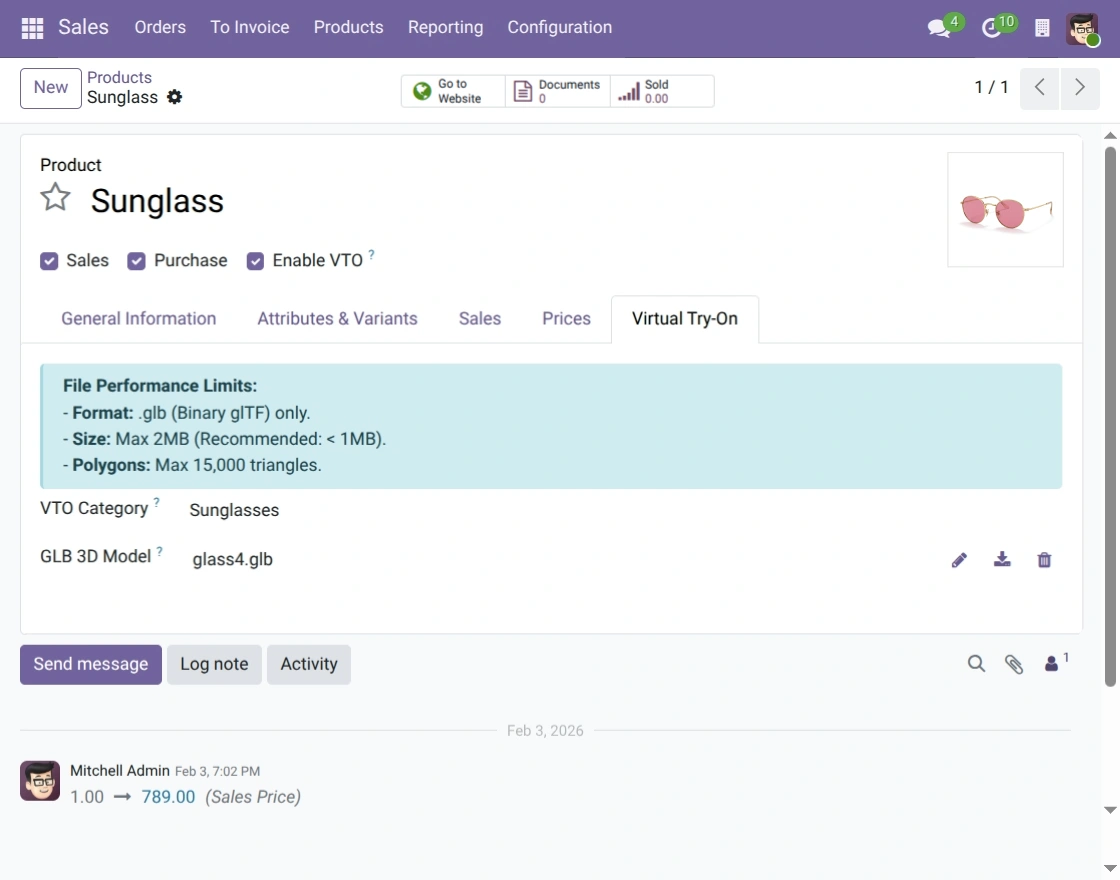Click the Sales app title
The width and height of the screenshot is (1120, 880).
click(x=84, y=27)
